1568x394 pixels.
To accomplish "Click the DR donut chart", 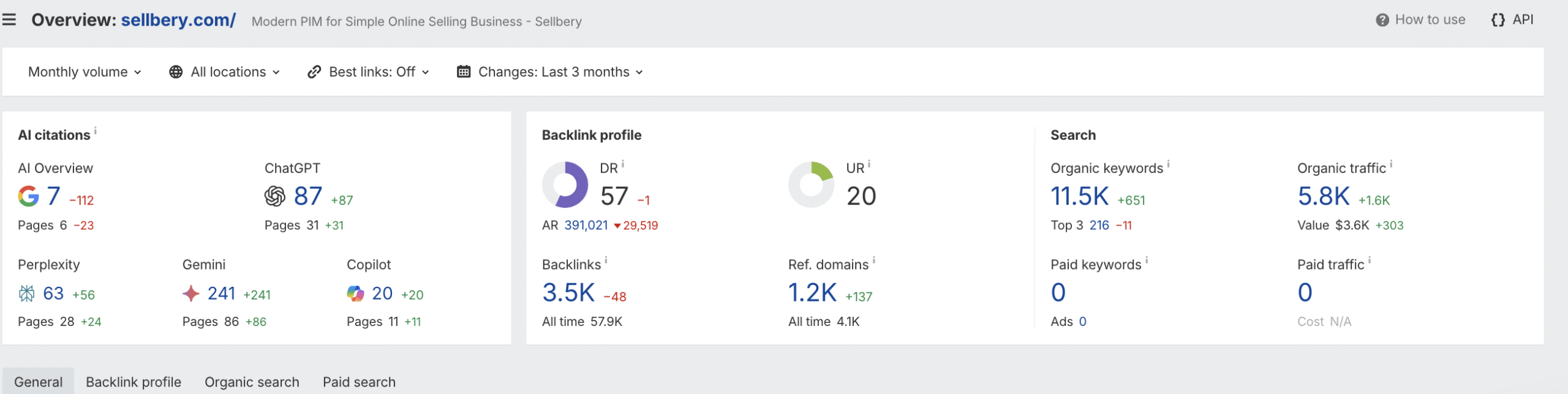I will click(x=565, y=185).
